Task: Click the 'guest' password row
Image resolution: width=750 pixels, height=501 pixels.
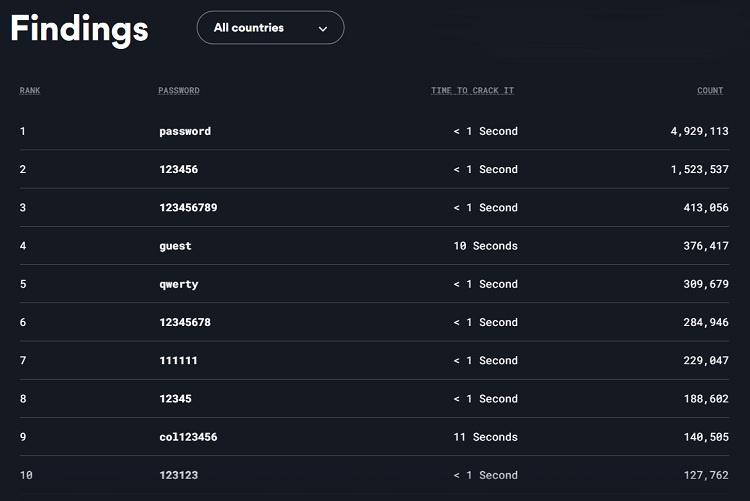Action: [175, 246]
